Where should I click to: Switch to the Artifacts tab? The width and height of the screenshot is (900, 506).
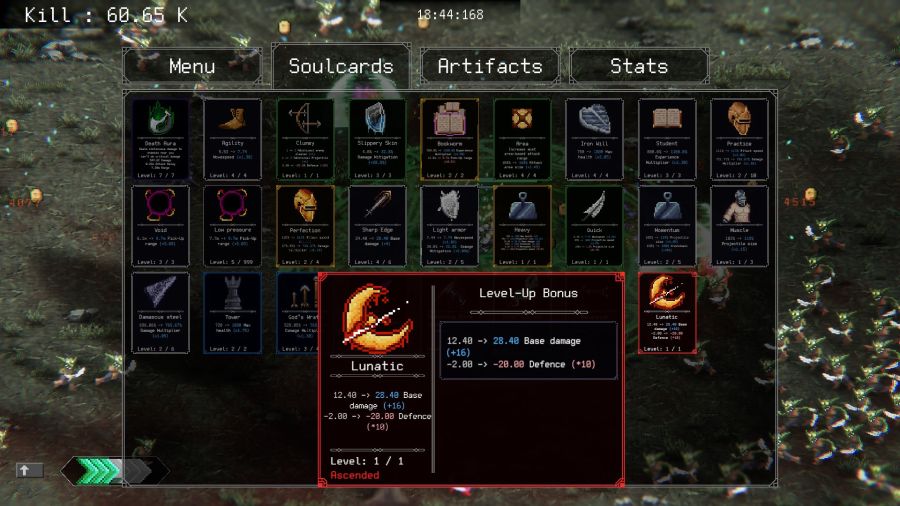pyautogui.click(x=490, y=66)
